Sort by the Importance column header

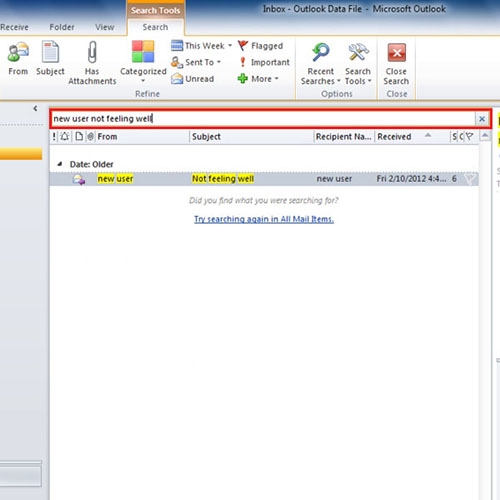pyautogui.click(x=54, y=136)
